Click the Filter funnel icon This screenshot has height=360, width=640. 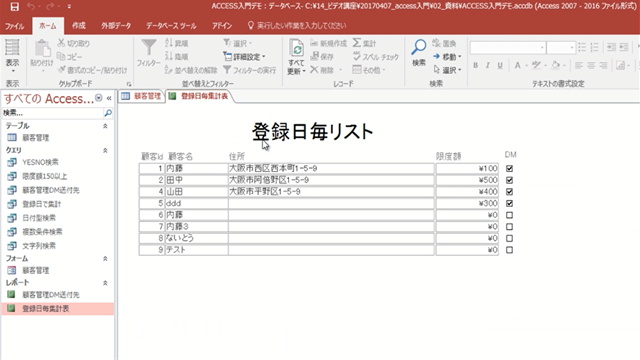pyautogui.click(x=149, y=48)
